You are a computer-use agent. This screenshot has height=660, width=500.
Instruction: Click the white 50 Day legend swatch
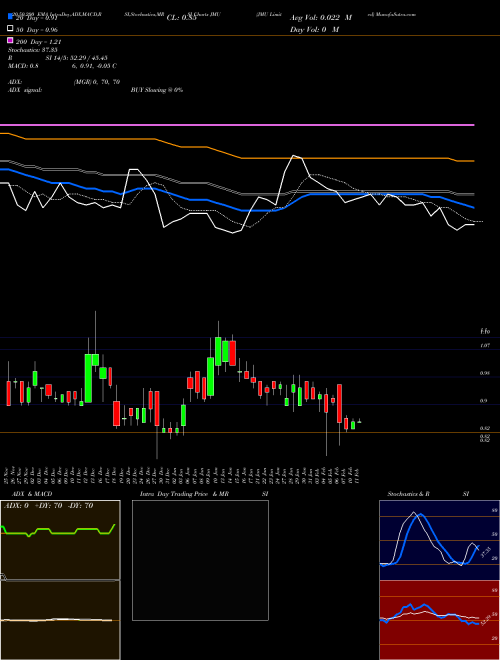(x=10, y=29)
